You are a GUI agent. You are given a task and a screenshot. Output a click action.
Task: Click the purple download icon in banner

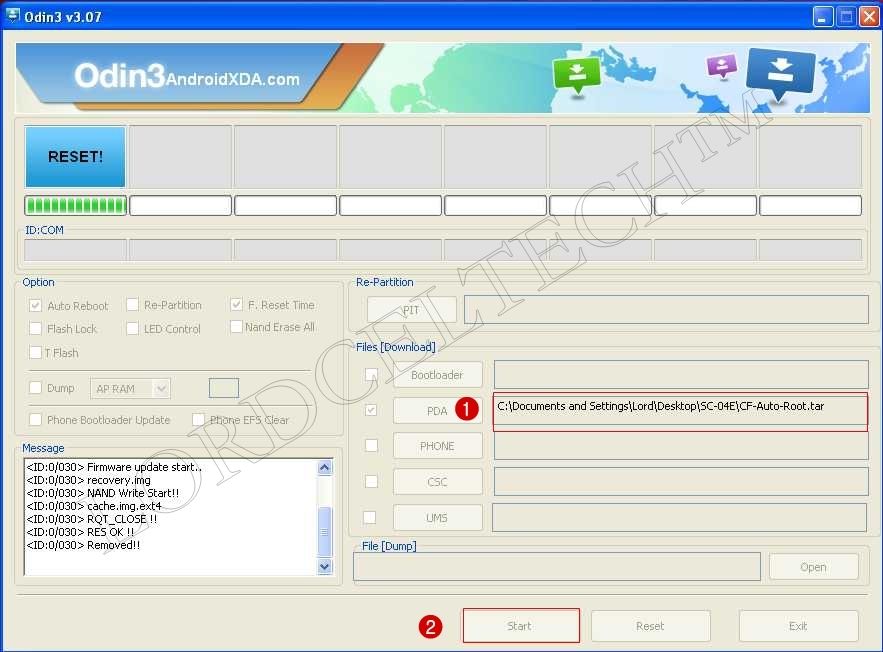click(x=721, y=66)
